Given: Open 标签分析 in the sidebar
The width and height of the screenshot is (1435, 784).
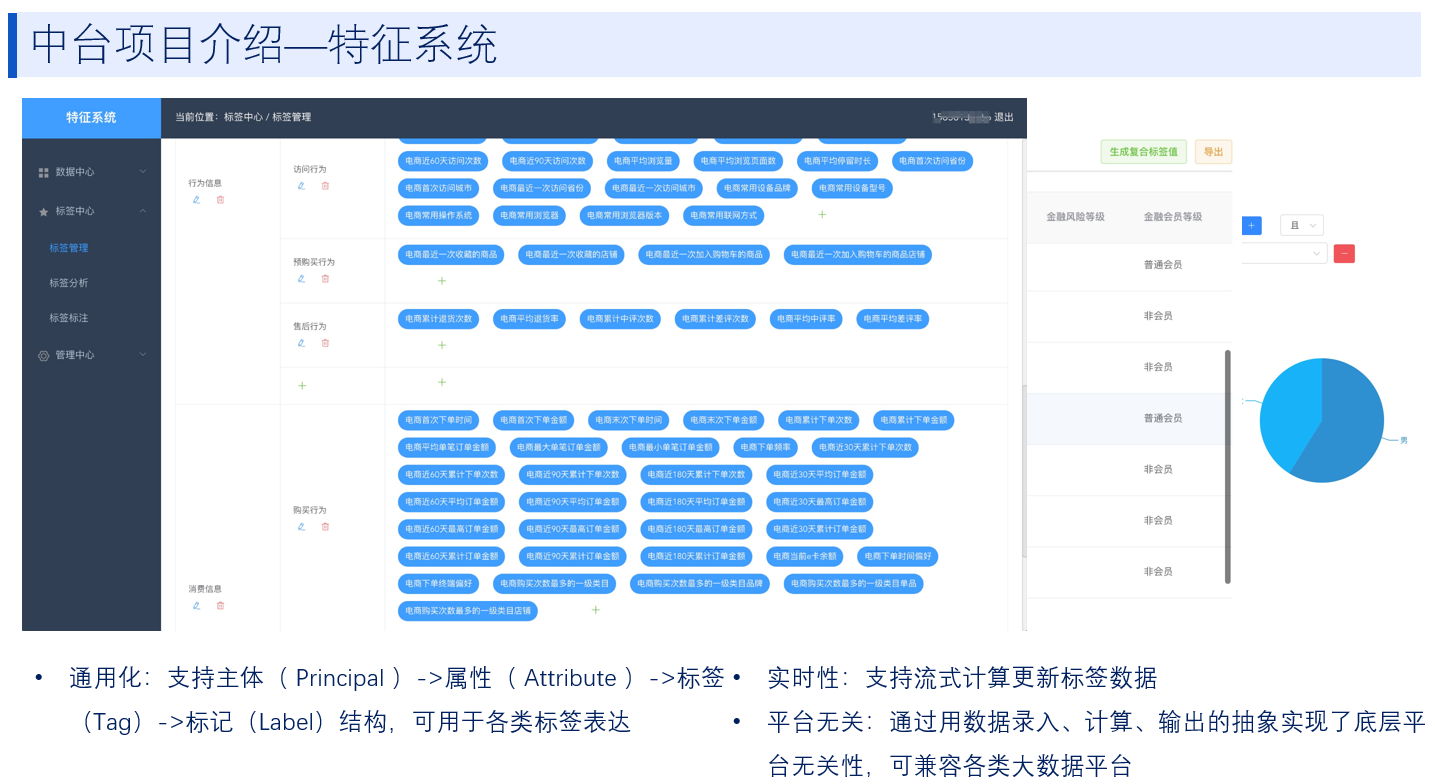Looking at the screenshot, I should pos(69,283).
